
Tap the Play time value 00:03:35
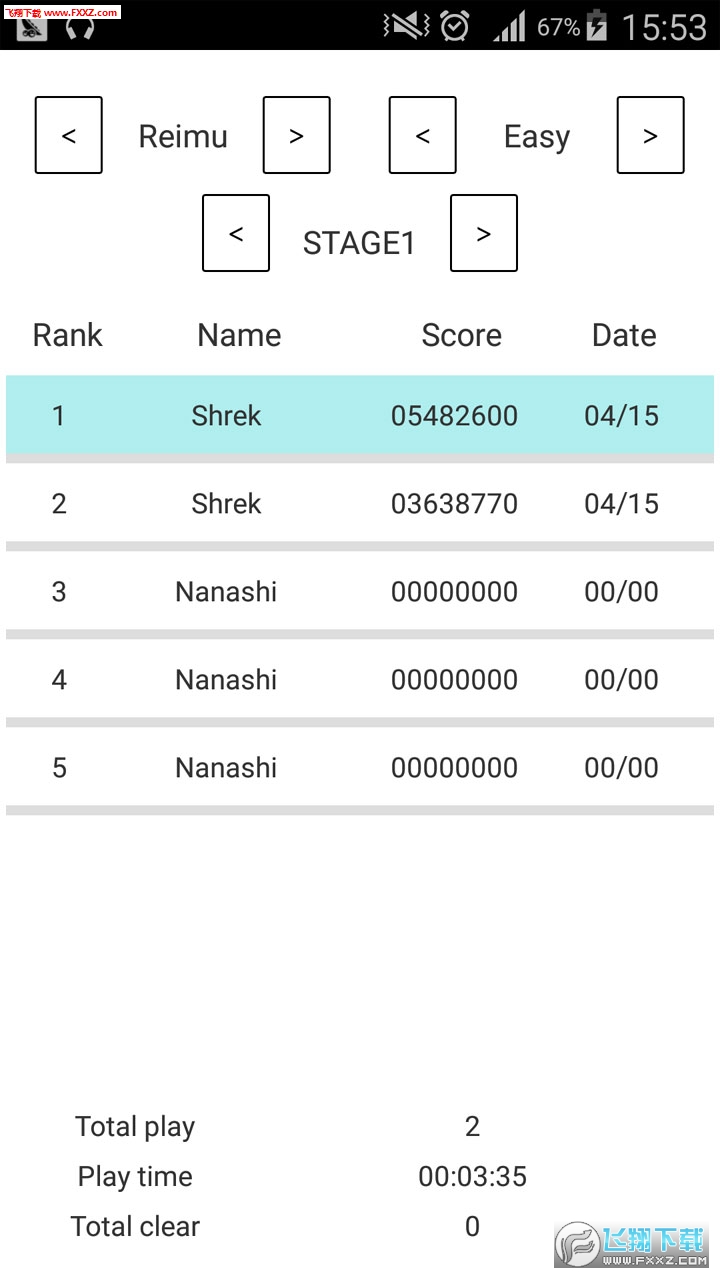pyautogui.click(x=472, y=1177)
